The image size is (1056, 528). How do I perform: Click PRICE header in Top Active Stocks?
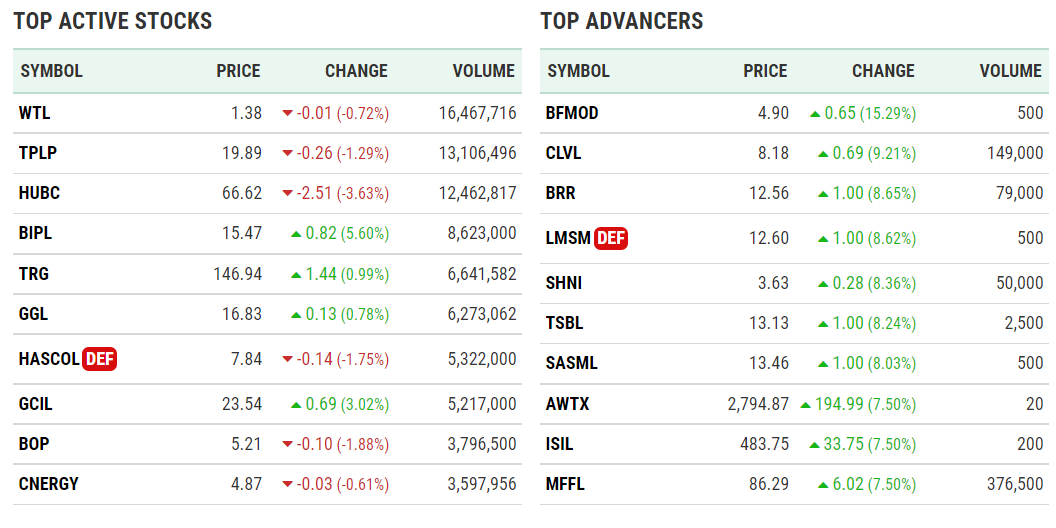pos(238,71)
